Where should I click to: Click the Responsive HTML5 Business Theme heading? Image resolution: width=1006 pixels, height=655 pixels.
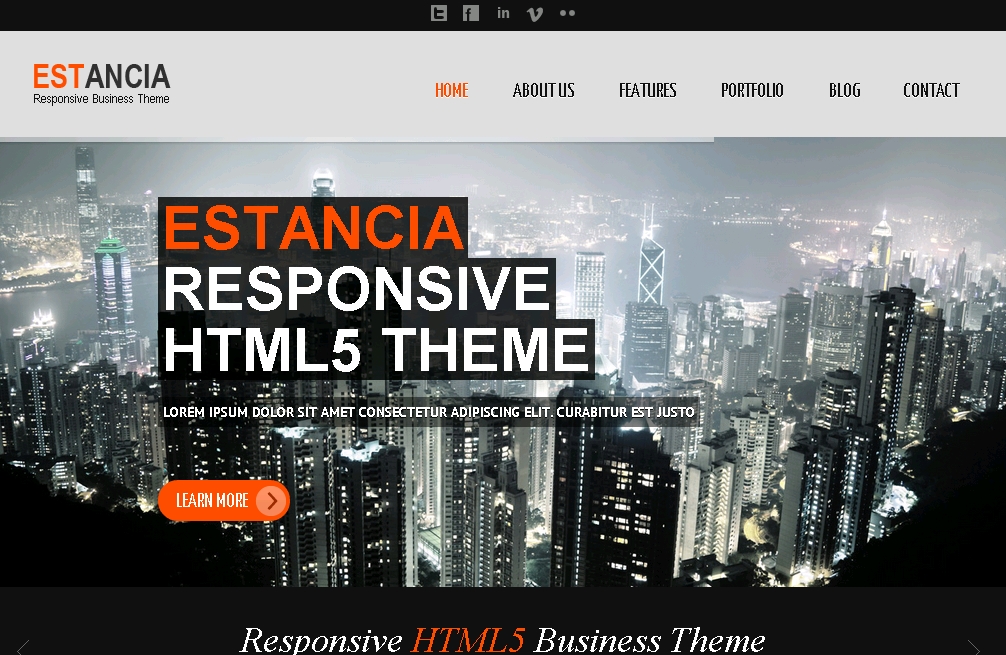pyautogui.click(x=502, y=639)
